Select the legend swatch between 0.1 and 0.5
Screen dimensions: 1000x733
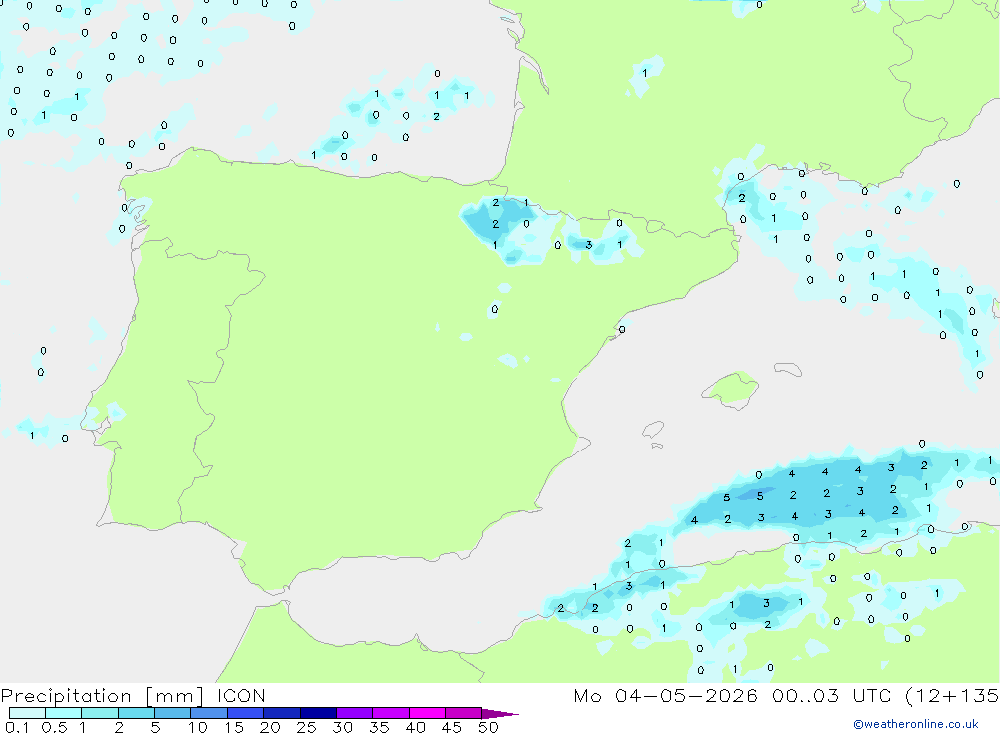[x=27, y=713]
